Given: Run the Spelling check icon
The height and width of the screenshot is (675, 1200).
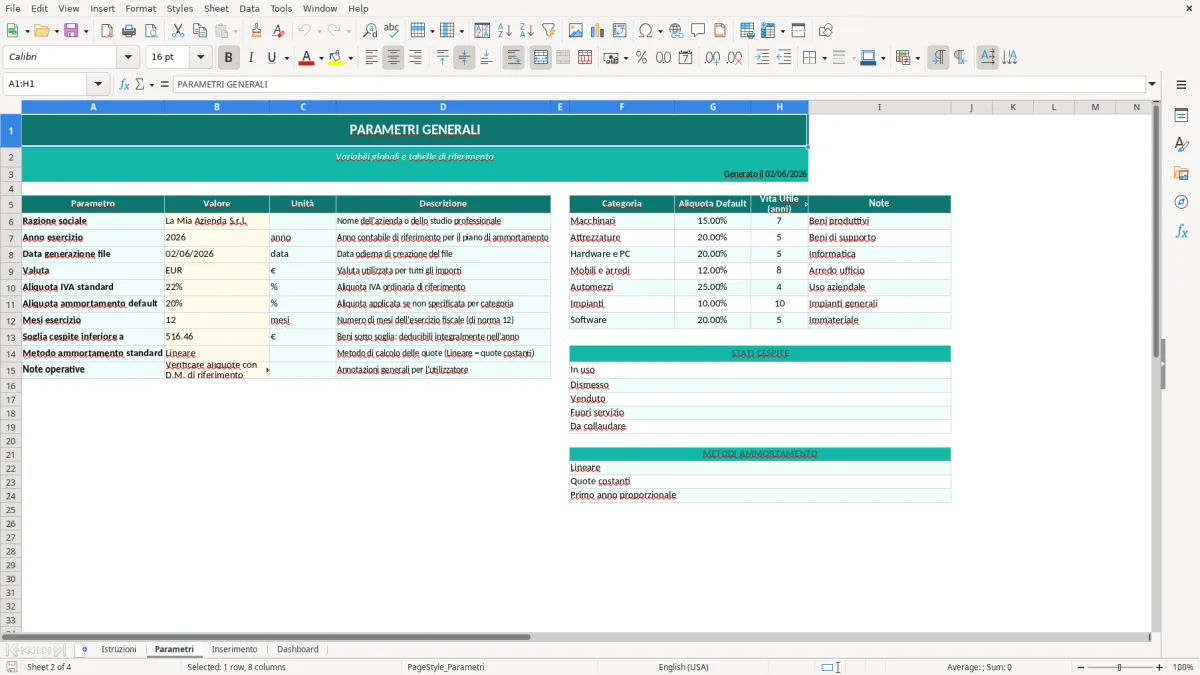Looking at the screenshot, I should (x=392, y=31).
